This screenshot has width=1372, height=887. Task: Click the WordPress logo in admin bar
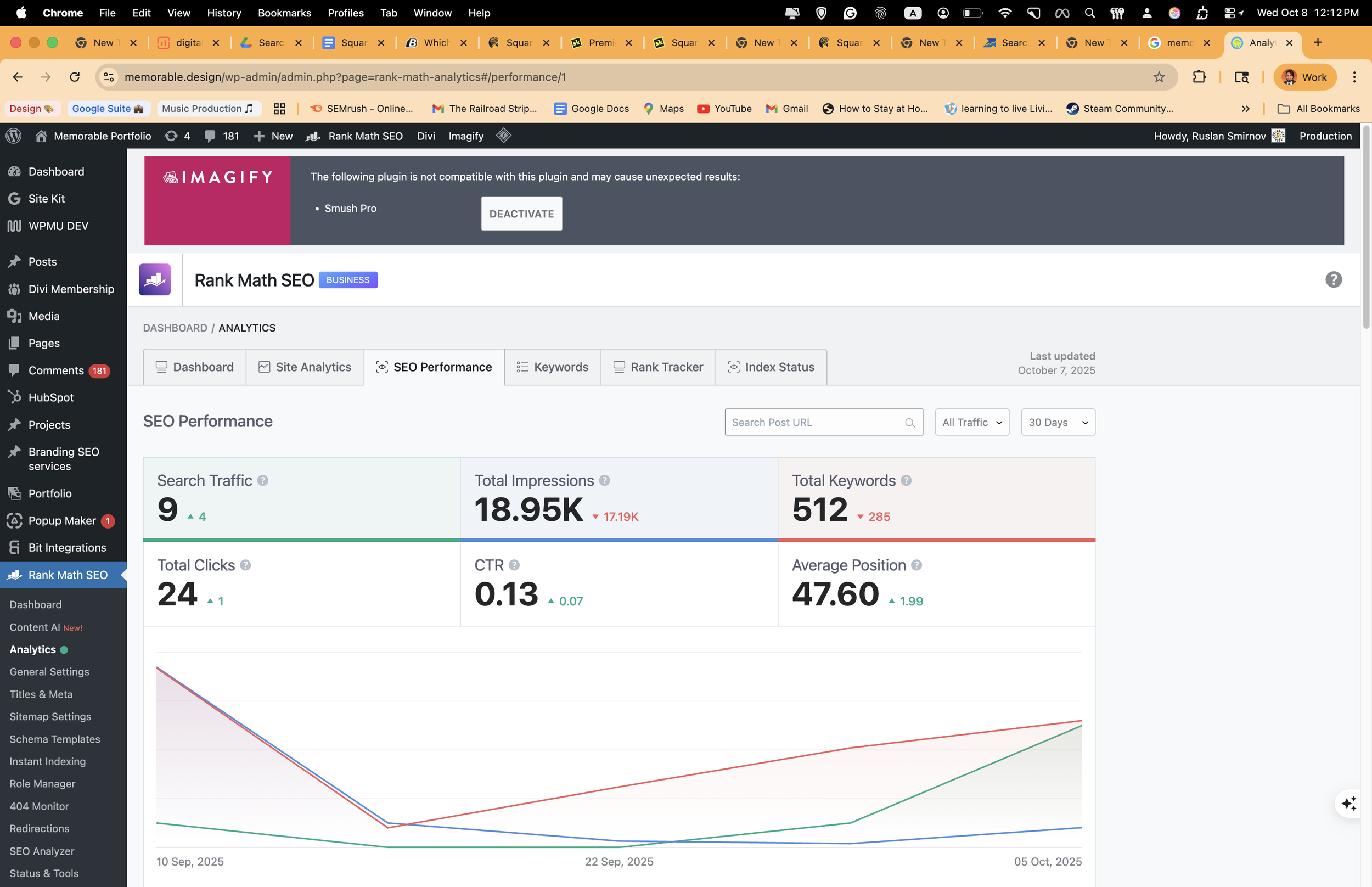[x=14, y=136]
